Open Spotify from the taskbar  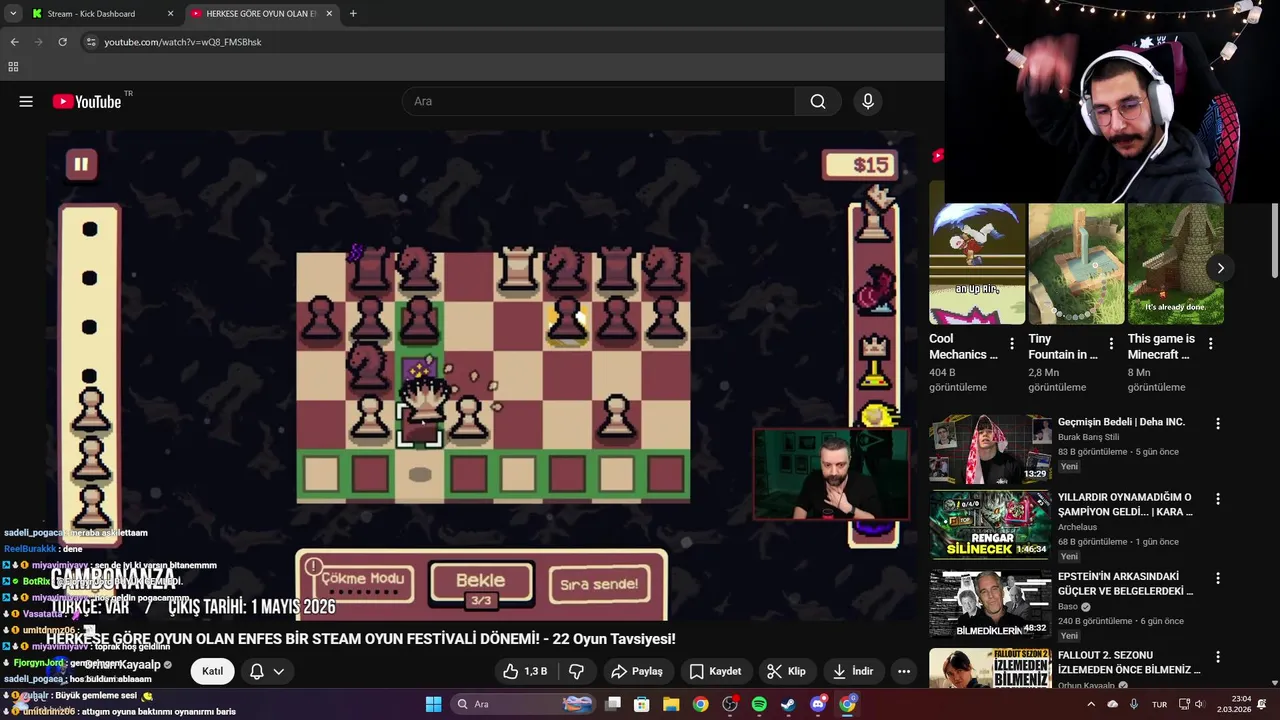[759, 704]
